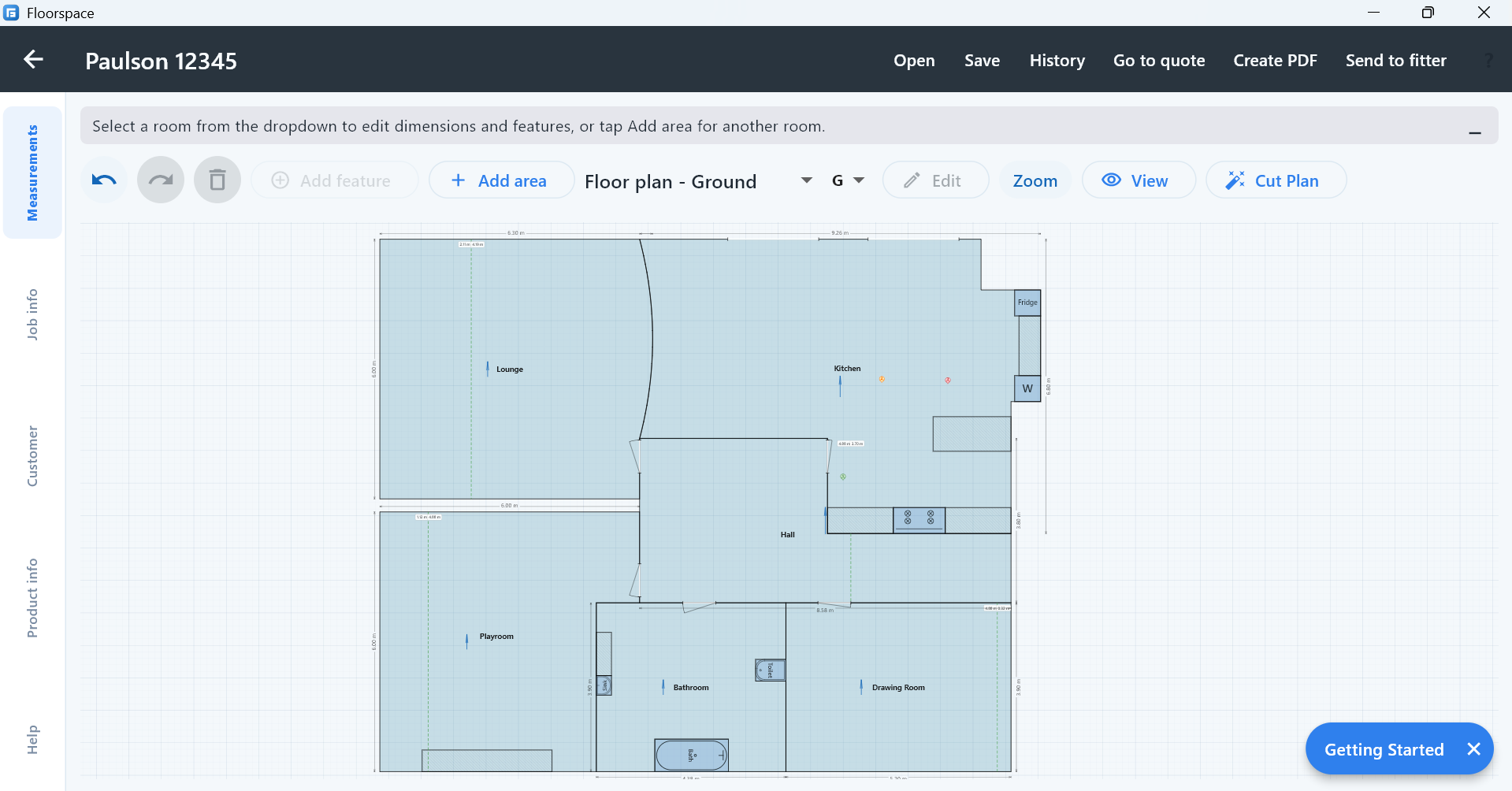1512x791 pixels.
Task: Select the Playroom room label
Action: click(x=496, y=637)
